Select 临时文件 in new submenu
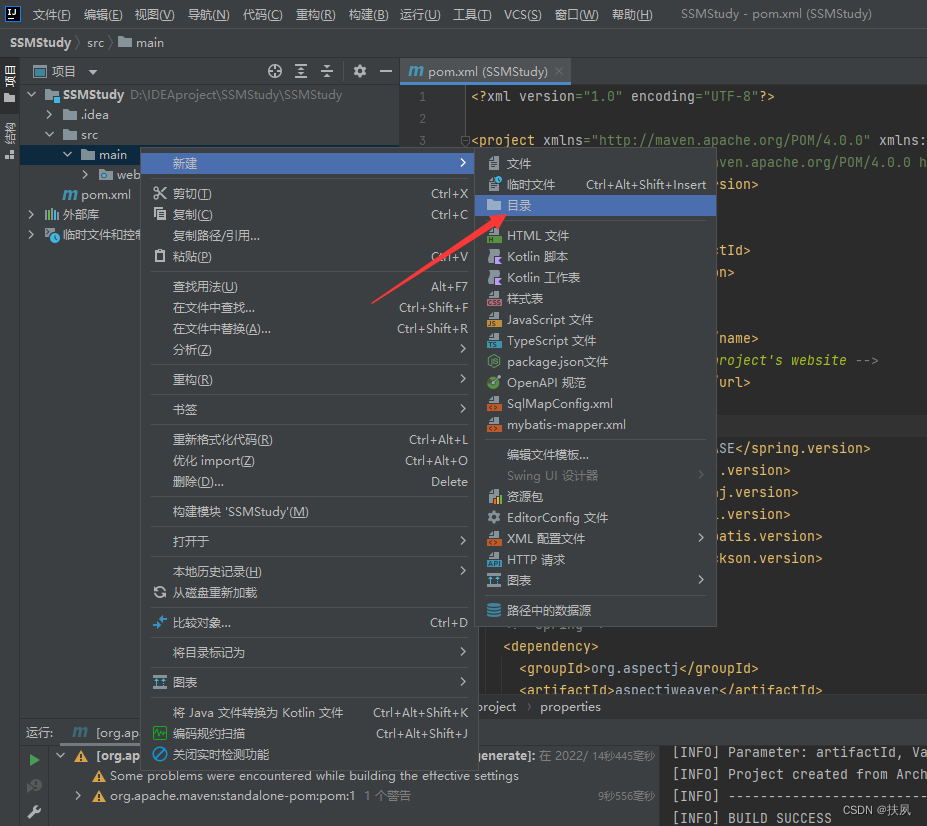The height and width of the screenshot is (826, 927). [x=595, y=184]
